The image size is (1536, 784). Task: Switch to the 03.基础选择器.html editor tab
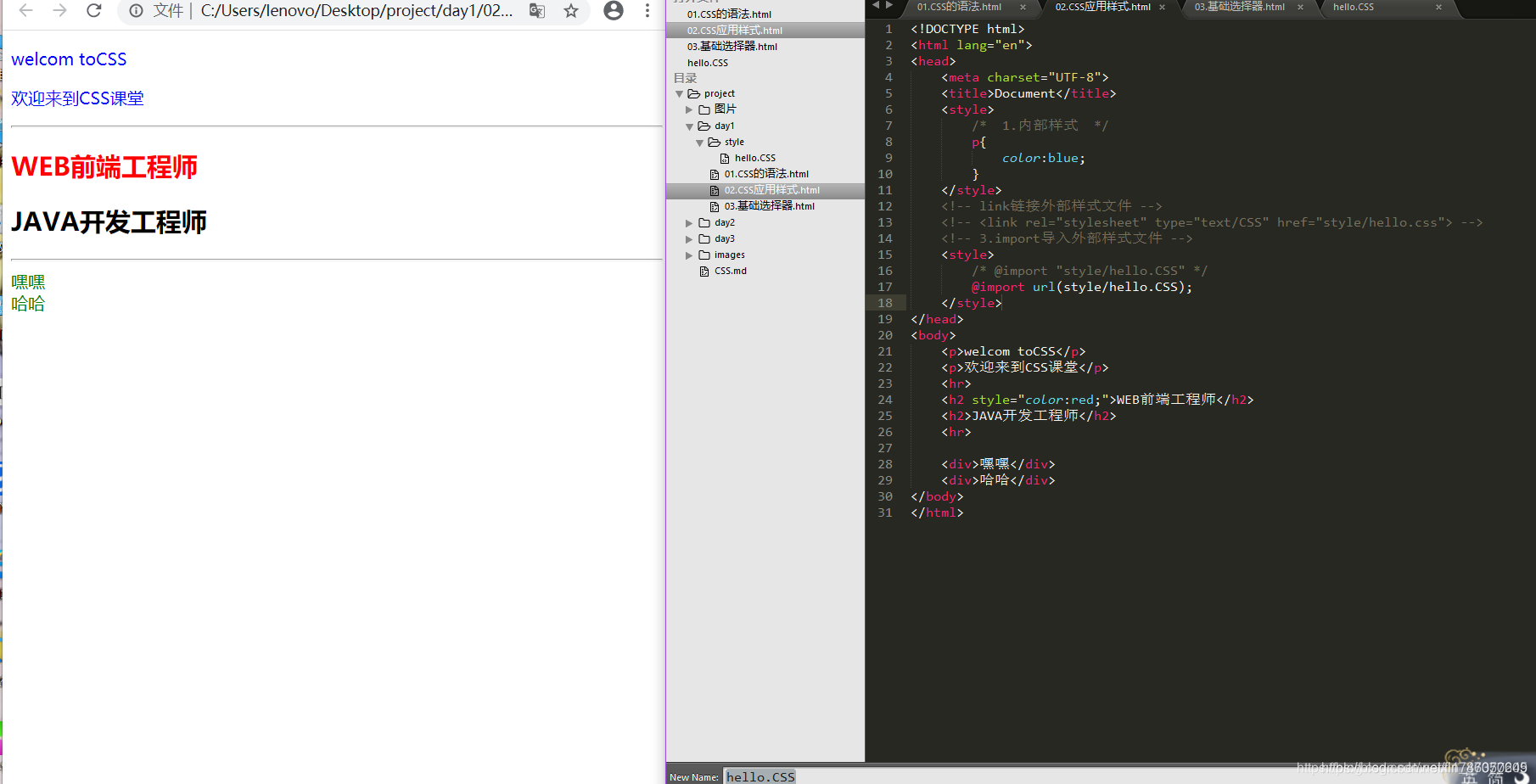[x=1239, y=7]
